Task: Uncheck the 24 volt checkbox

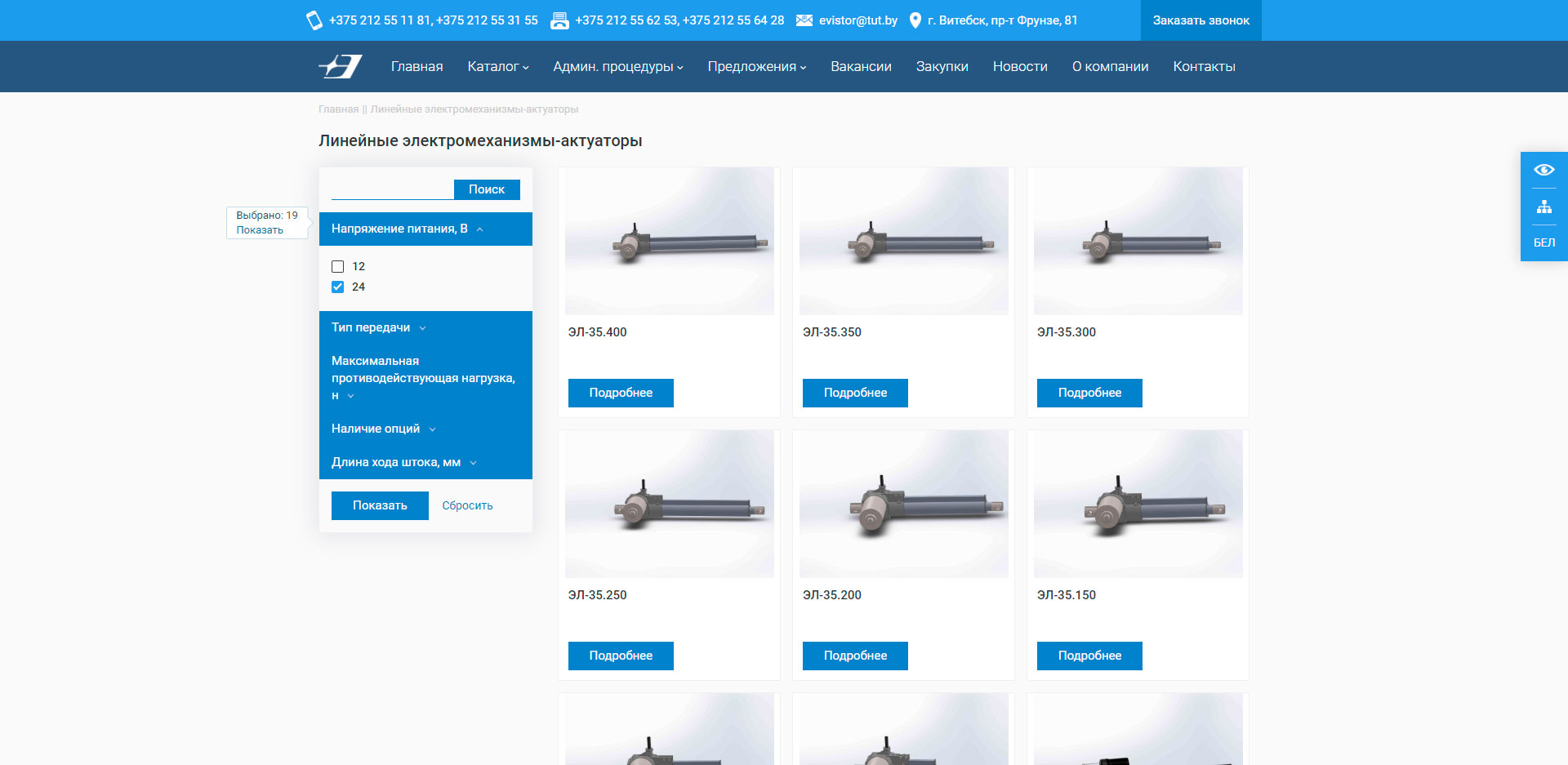Action: 338,287
